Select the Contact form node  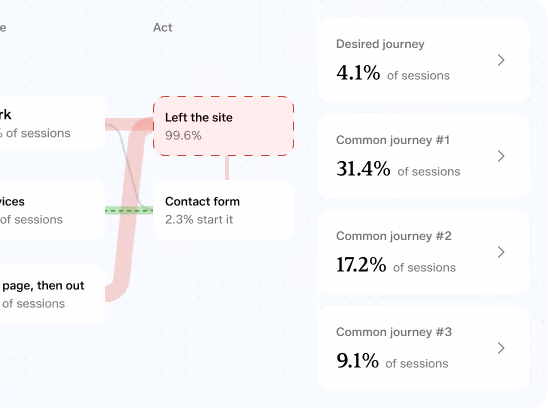[224, 210]
